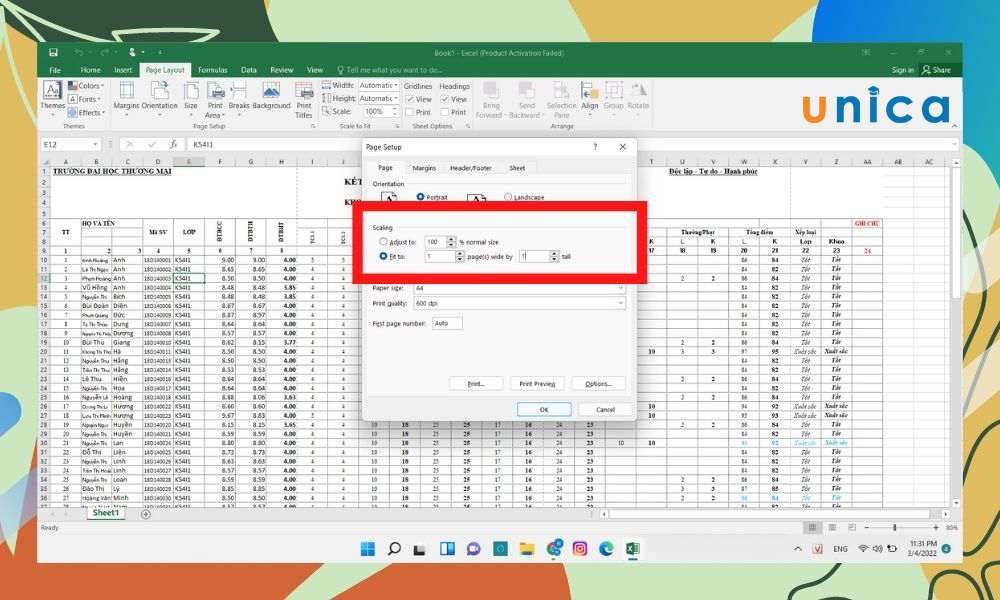The width and height of the screenshot is (1000, 600).
Task: Open the Orientation menu in ribbon
Action: [159, 98]
